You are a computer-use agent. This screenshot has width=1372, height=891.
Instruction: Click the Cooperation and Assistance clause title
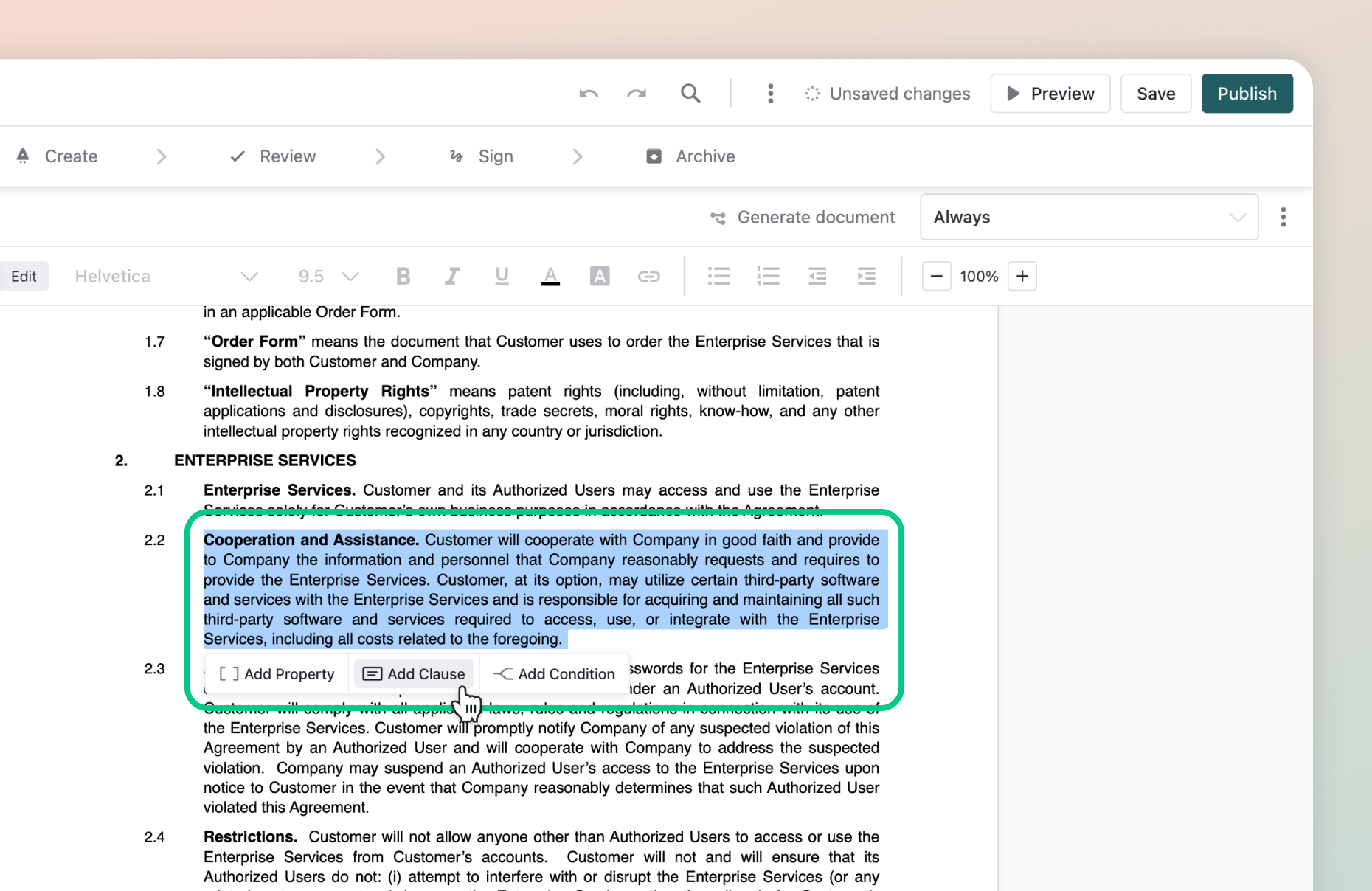[311, 540]
